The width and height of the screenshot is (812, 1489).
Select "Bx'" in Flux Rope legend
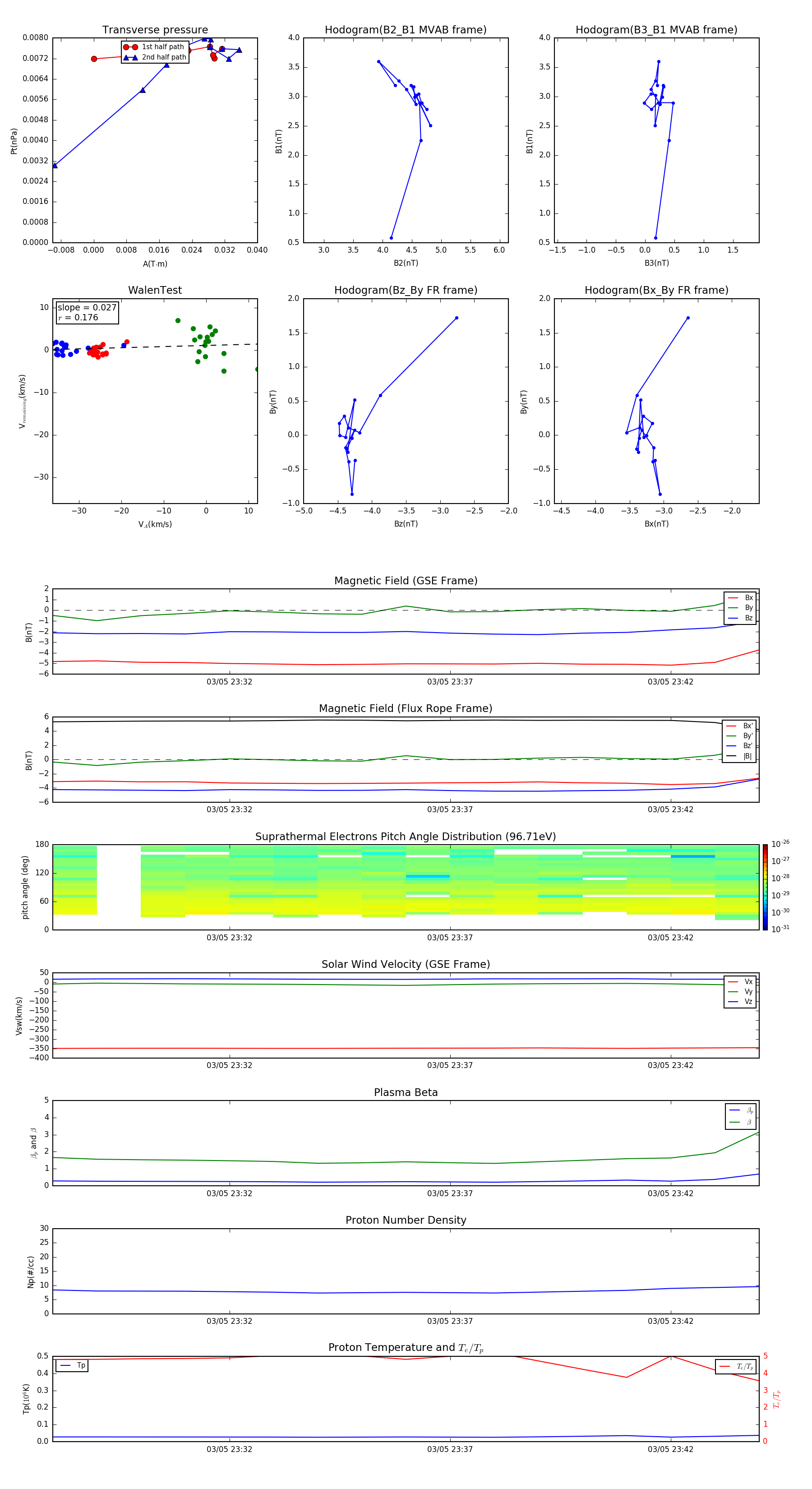[x=740, y=726]
